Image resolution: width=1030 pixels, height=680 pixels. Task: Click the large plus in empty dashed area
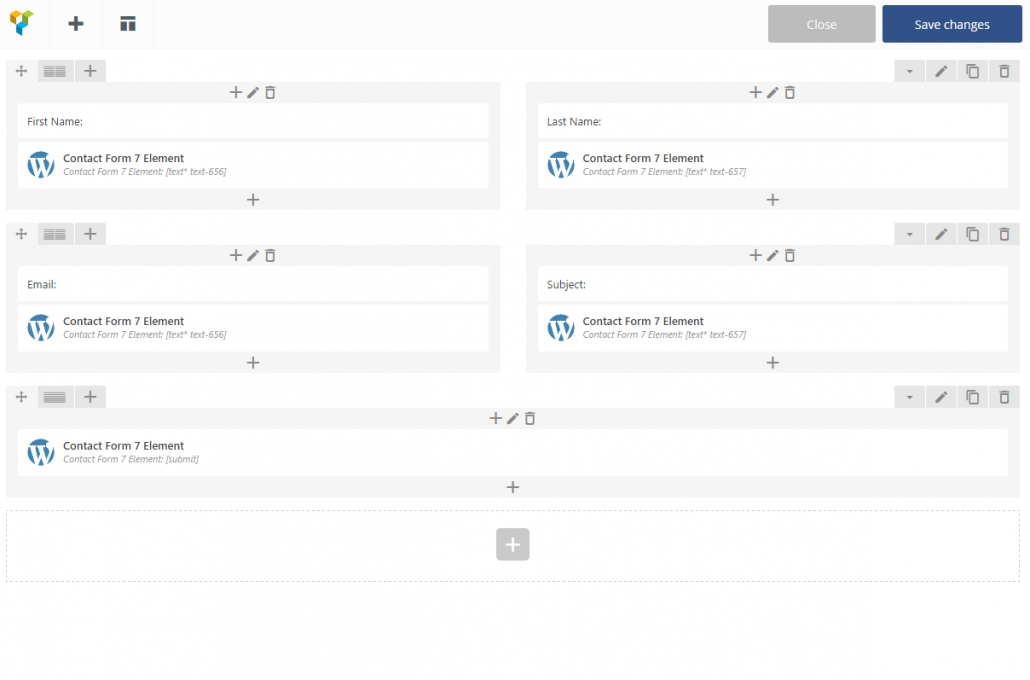[512, 544]
